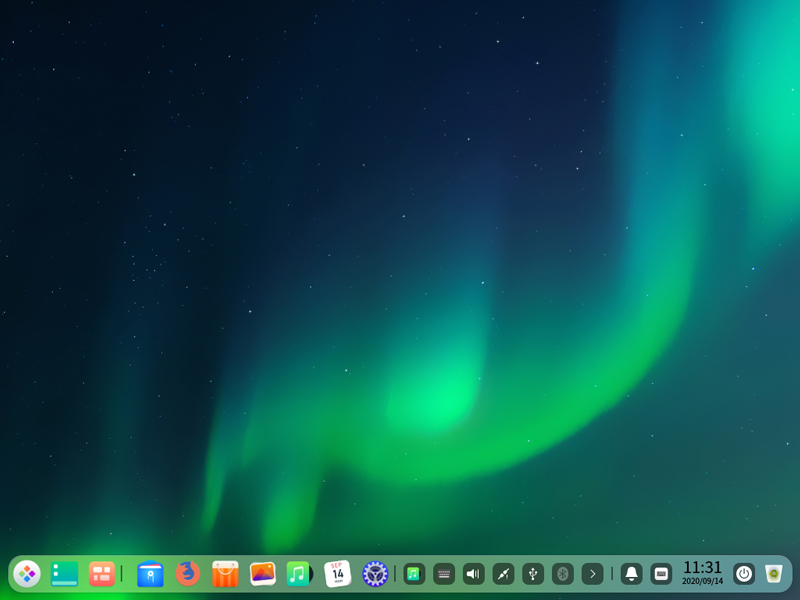800x600 pixels.
Task: Toggle the notification center bell
Action: (629, 573)
